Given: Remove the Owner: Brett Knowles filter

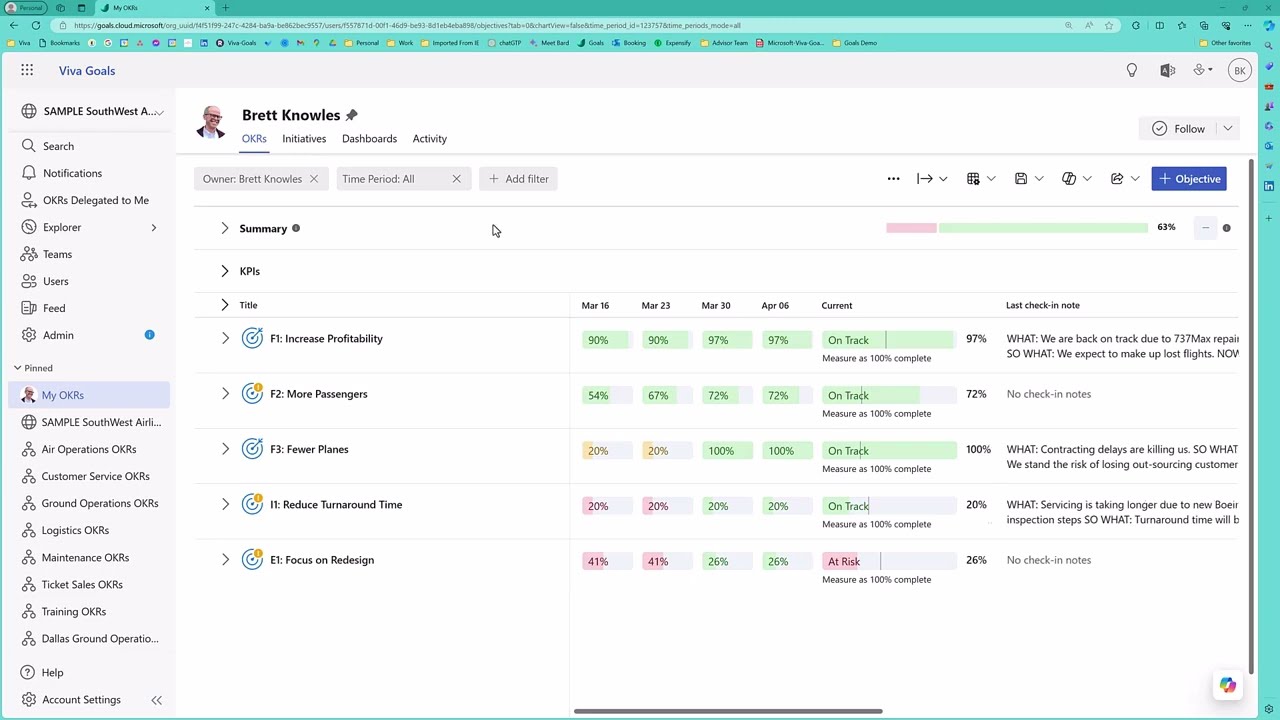Looking at the screenshot, I should [313, 179].
